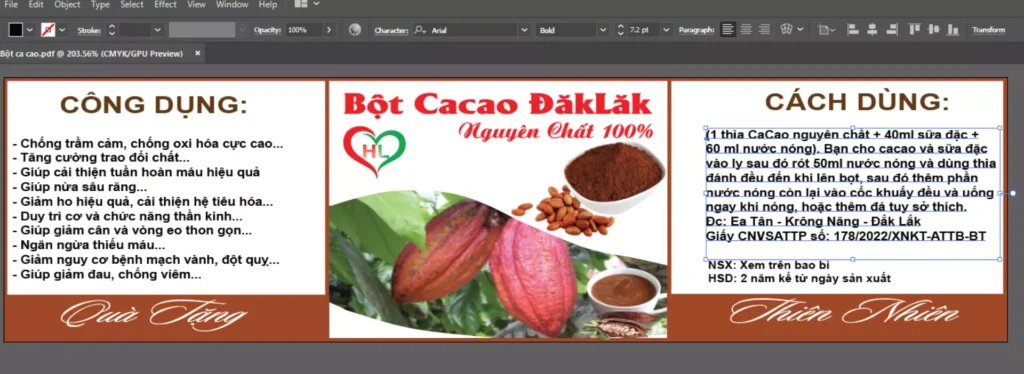Select align left paragraph button

(728, 29)
